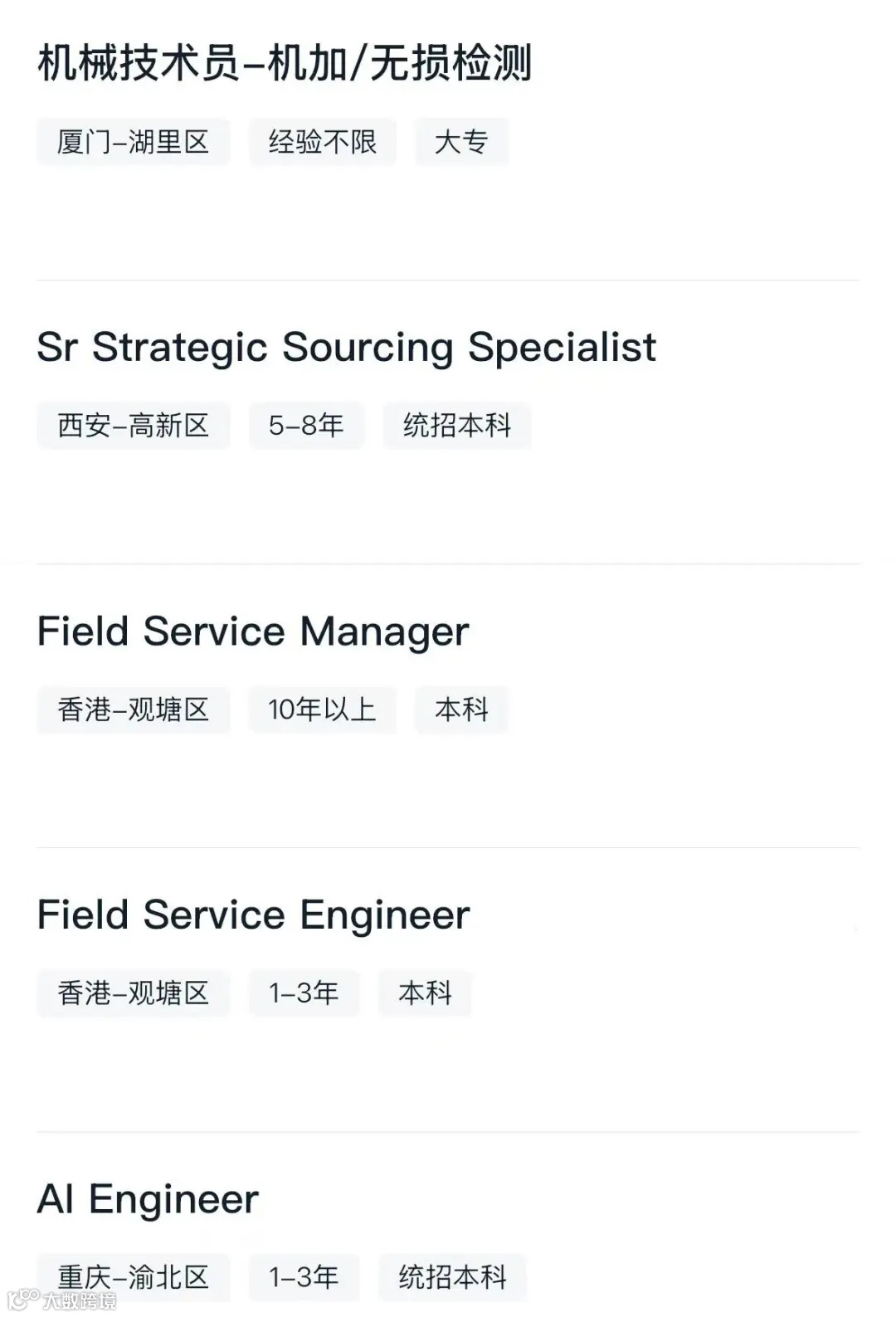Open the Sr Strategic Sourcing Specialist listing
This screenshot has width=896, height=1317.
click(x=346, y=348)
